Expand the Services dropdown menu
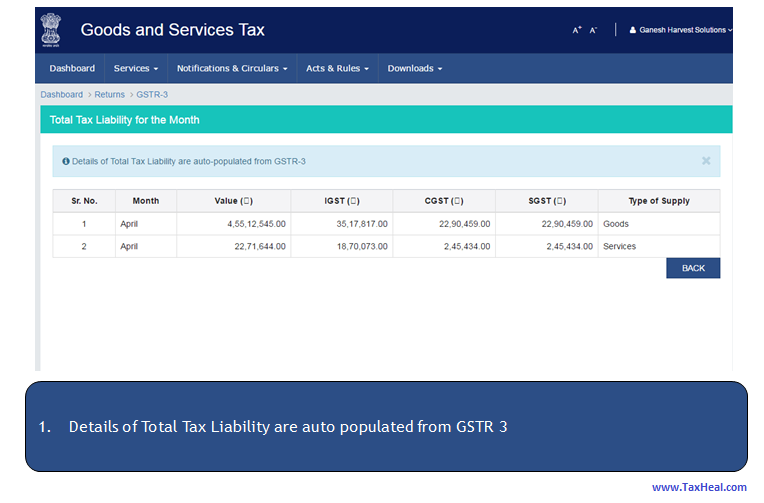The width and height of the screenshot is (764, 503). click(136, 68)
